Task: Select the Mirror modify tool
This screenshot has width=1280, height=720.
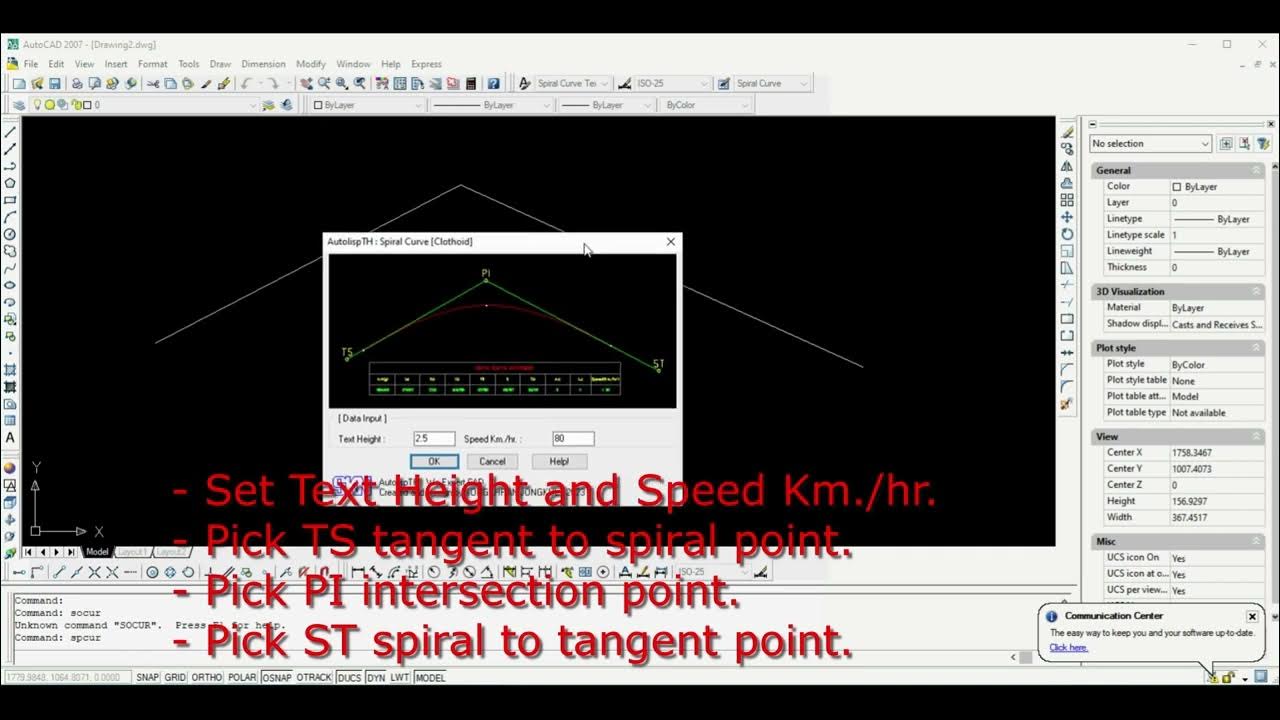Action: pyautogui.click(x=1067, y=166)
